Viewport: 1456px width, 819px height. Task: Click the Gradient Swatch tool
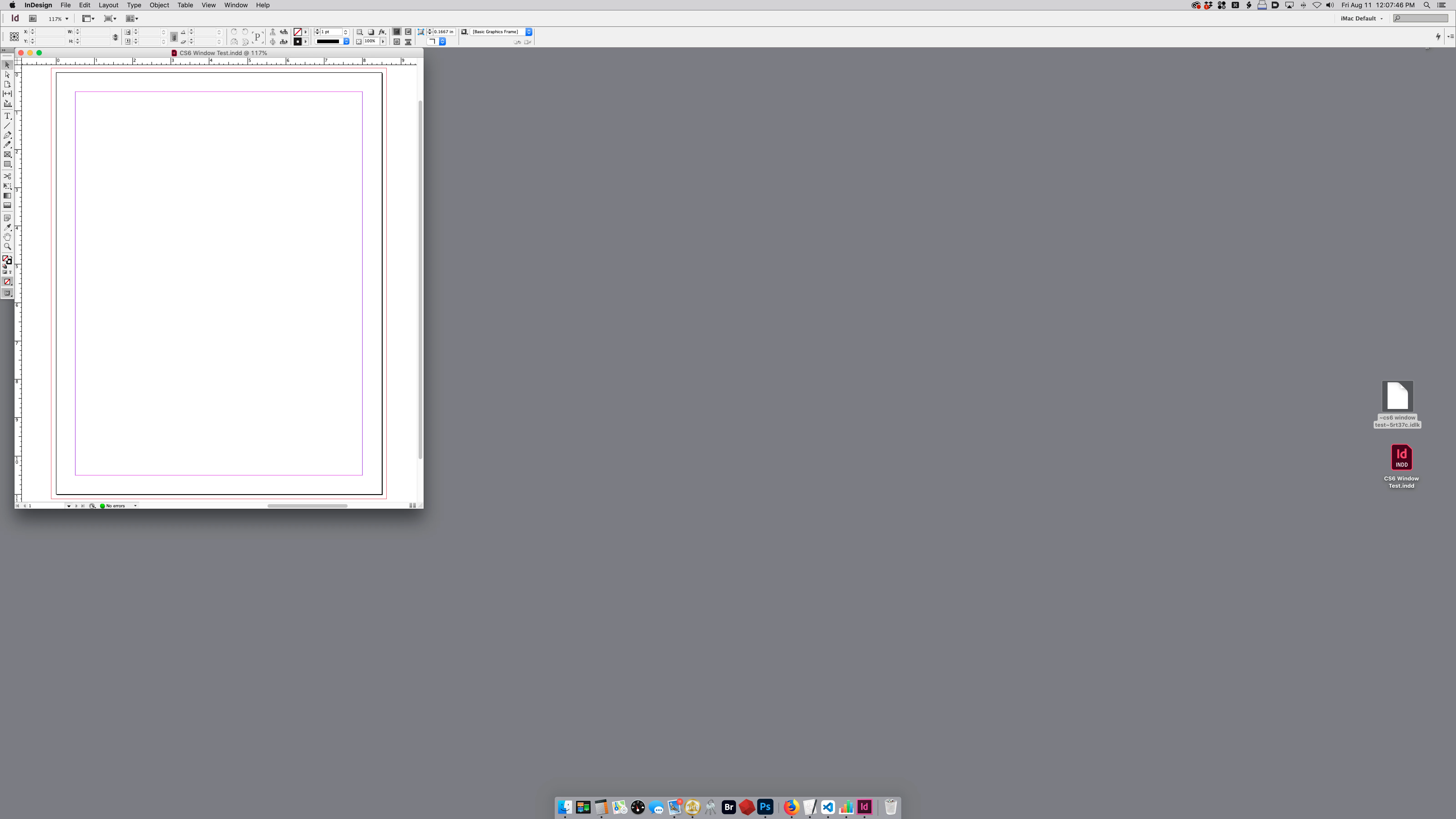[7, 196]
